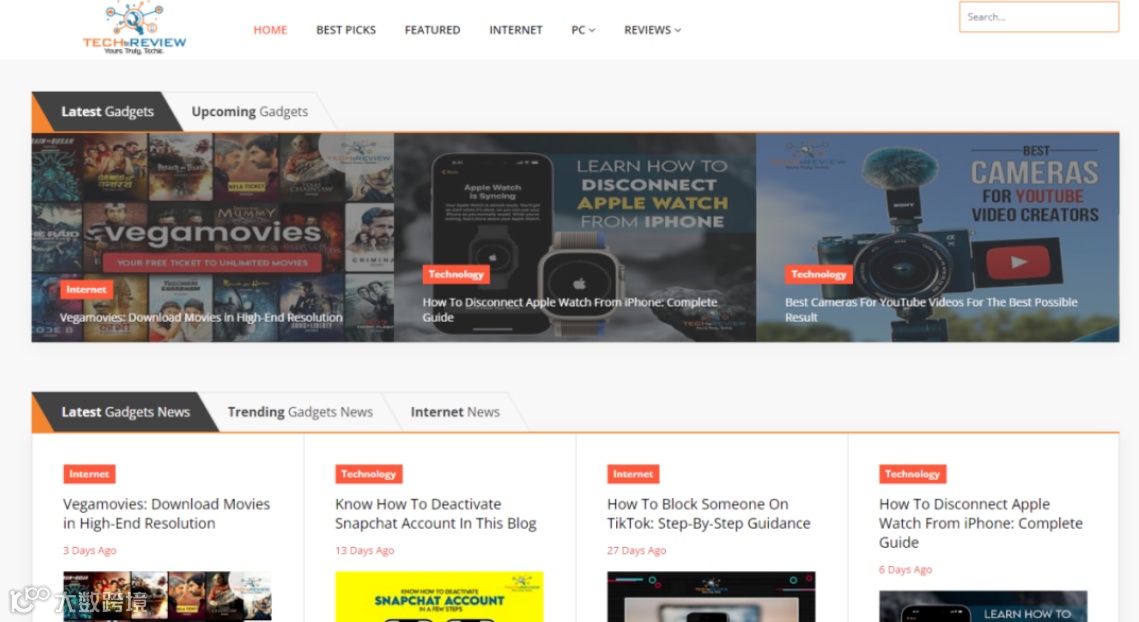This screenshot has height=622, width=1139.
Task: Open article Vegamovies: Download Movies in High-End Resolution
Action: click(x=166, y=514)
